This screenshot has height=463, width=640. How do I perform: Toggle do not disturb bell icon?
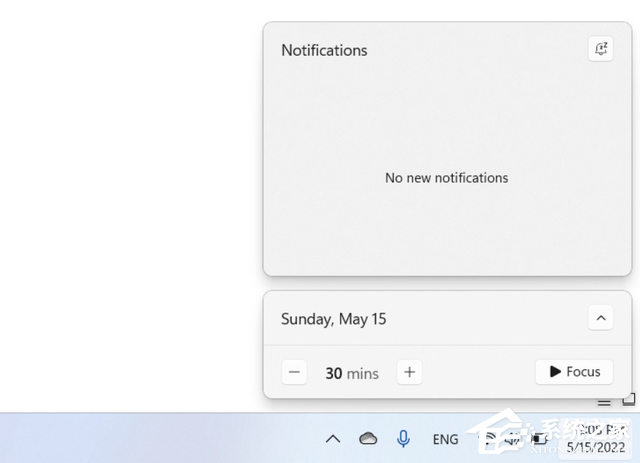600,49
